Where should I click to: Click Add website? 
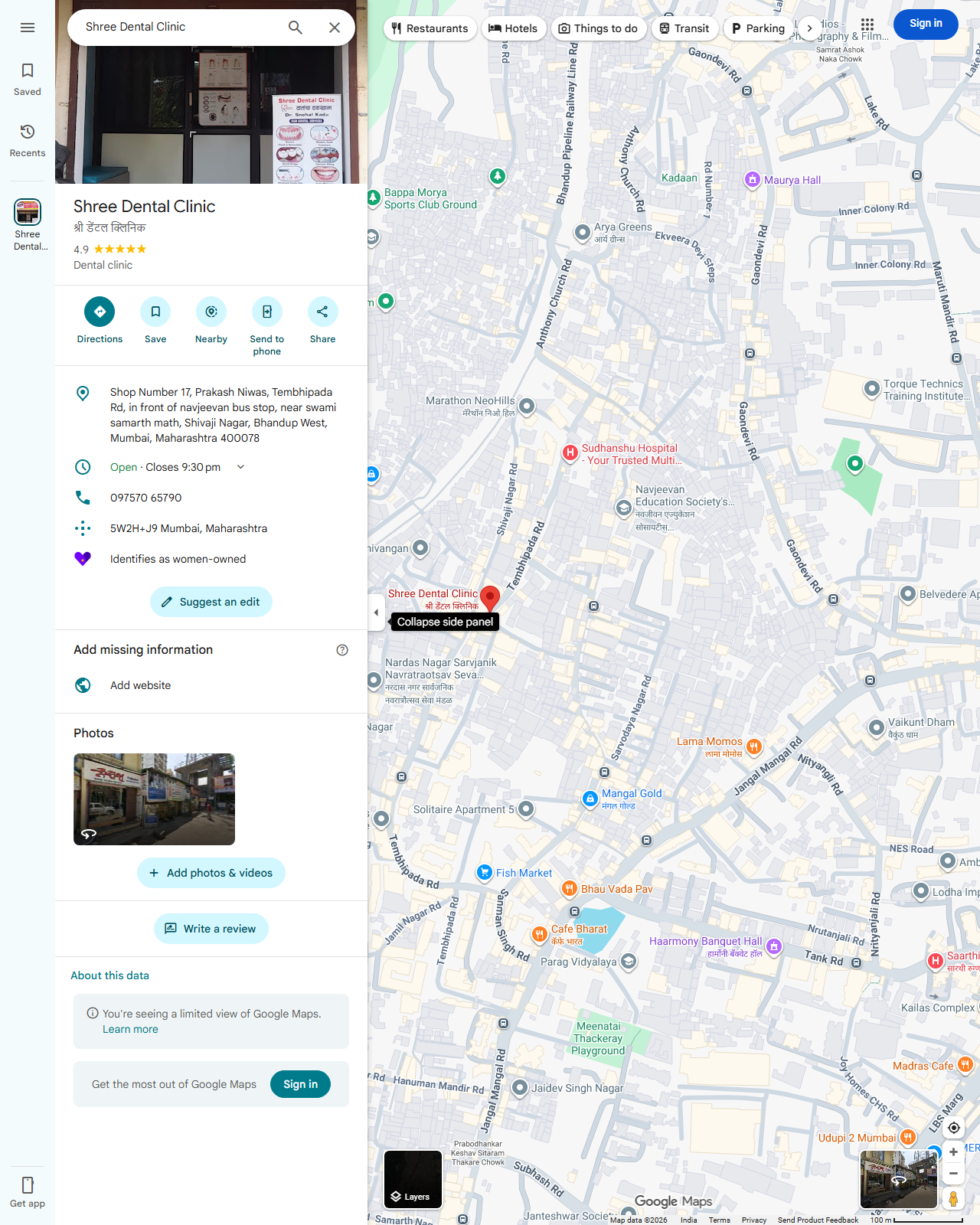pos(211,685)
